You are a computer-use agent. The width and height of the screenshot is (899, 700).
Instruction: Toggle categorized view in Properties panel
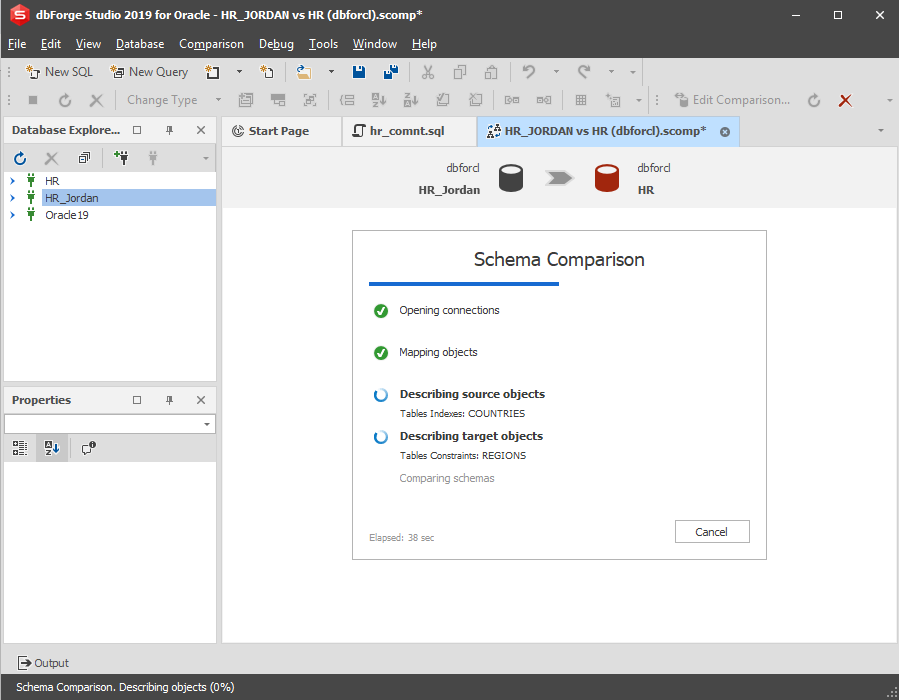tap(20, 448)
